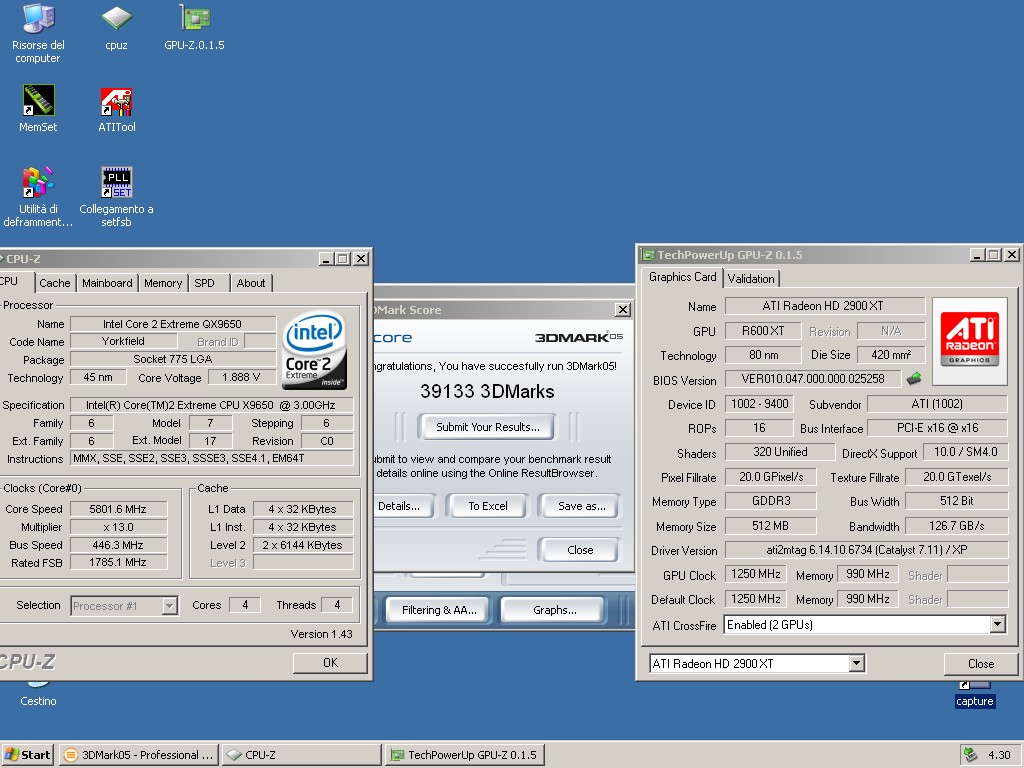Close the 3DMark Score dialog with Close button
1024x768 pixels.
coord(580,550)
